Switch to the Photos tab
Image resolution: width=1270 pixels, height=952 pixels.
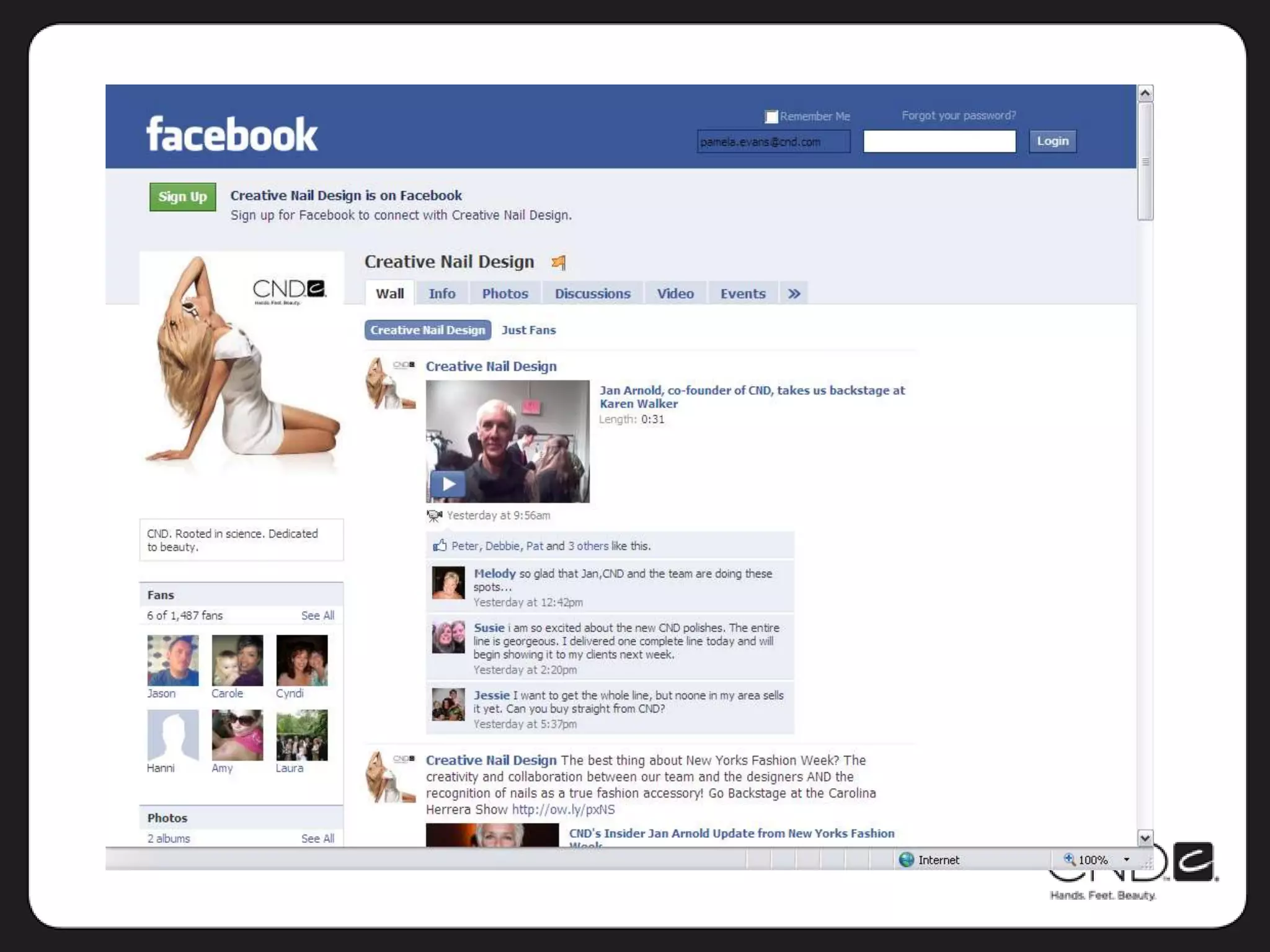click(505, 294)
